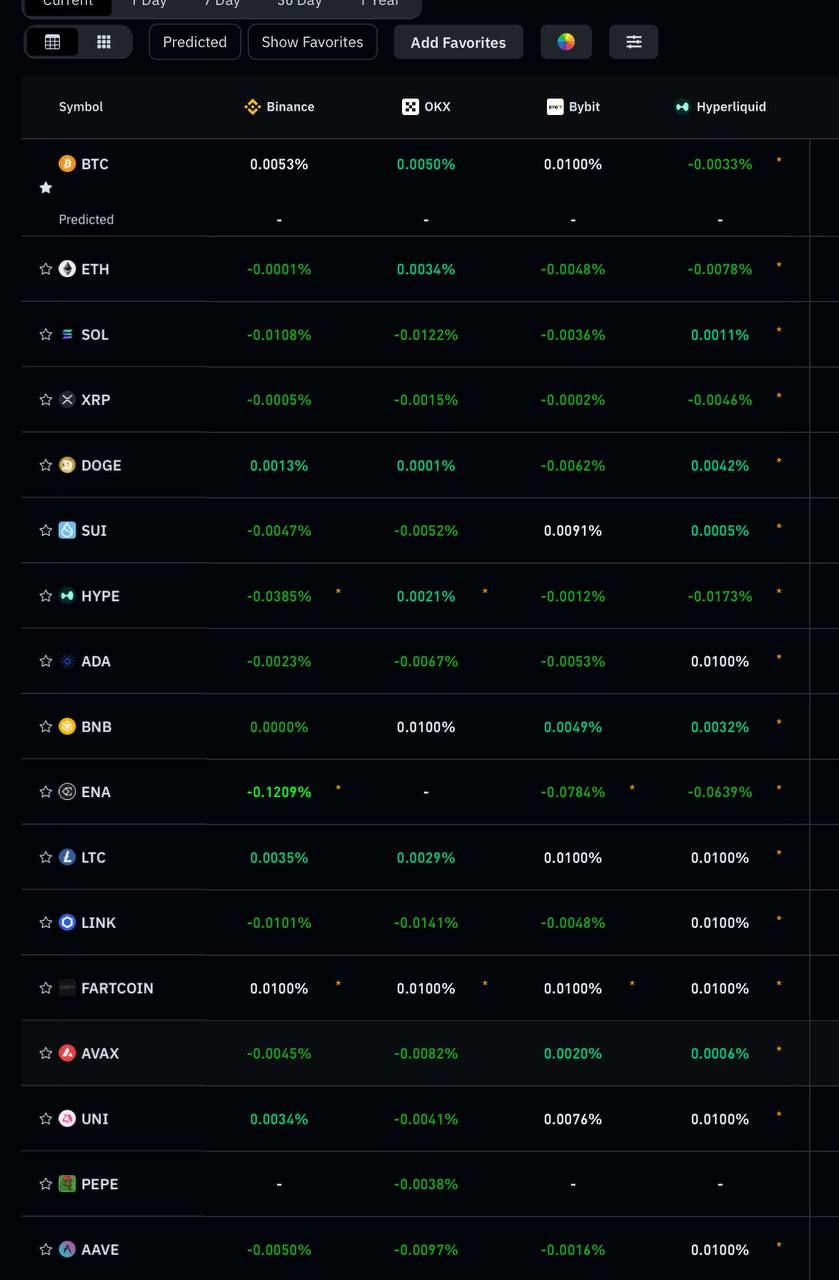Toggle the Predicted funding rate option
The width and height of the screenshot is (839, 1280).
pos(195,42)
